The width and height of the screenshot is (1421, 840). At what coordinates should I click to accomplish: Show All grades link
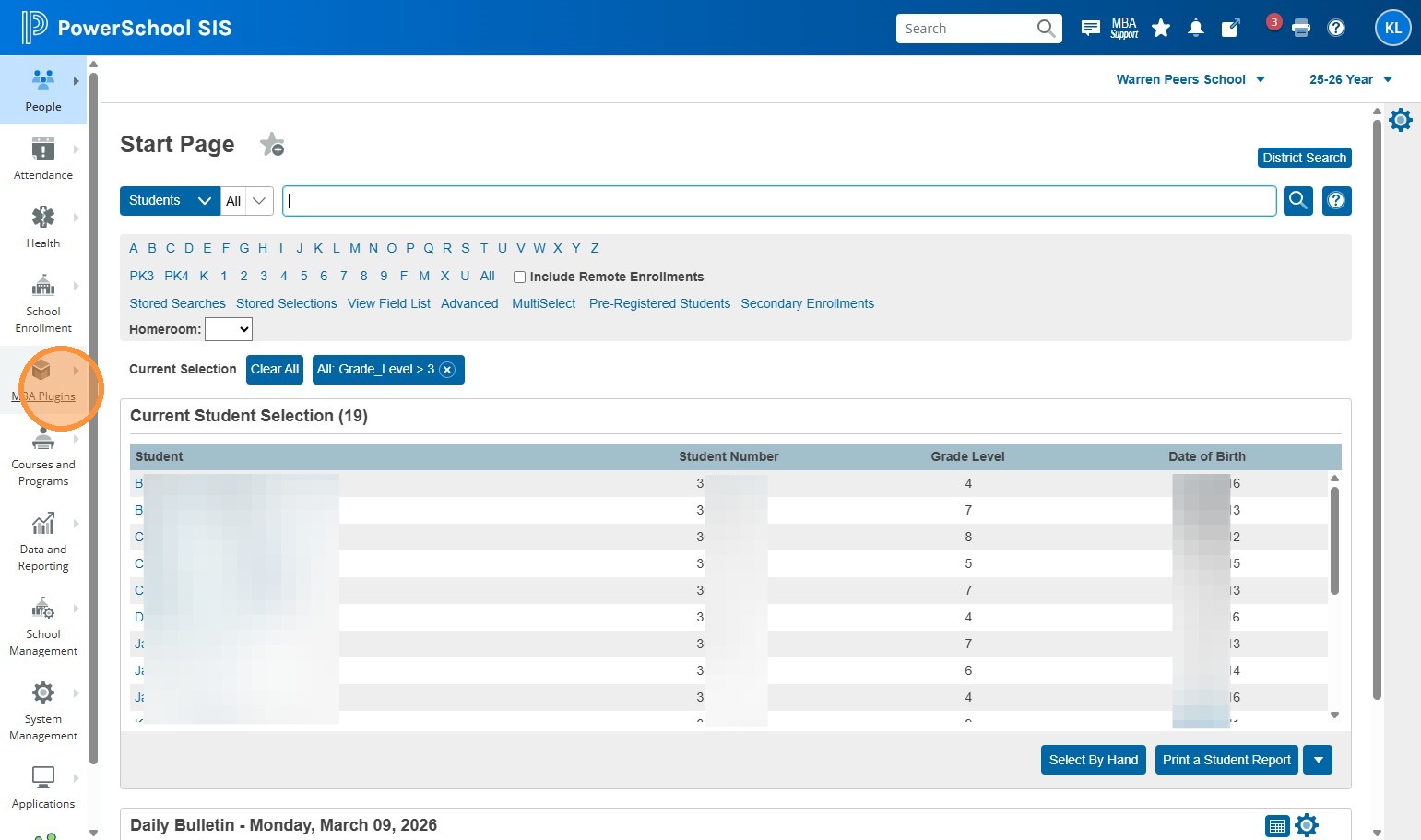(488, 276)
